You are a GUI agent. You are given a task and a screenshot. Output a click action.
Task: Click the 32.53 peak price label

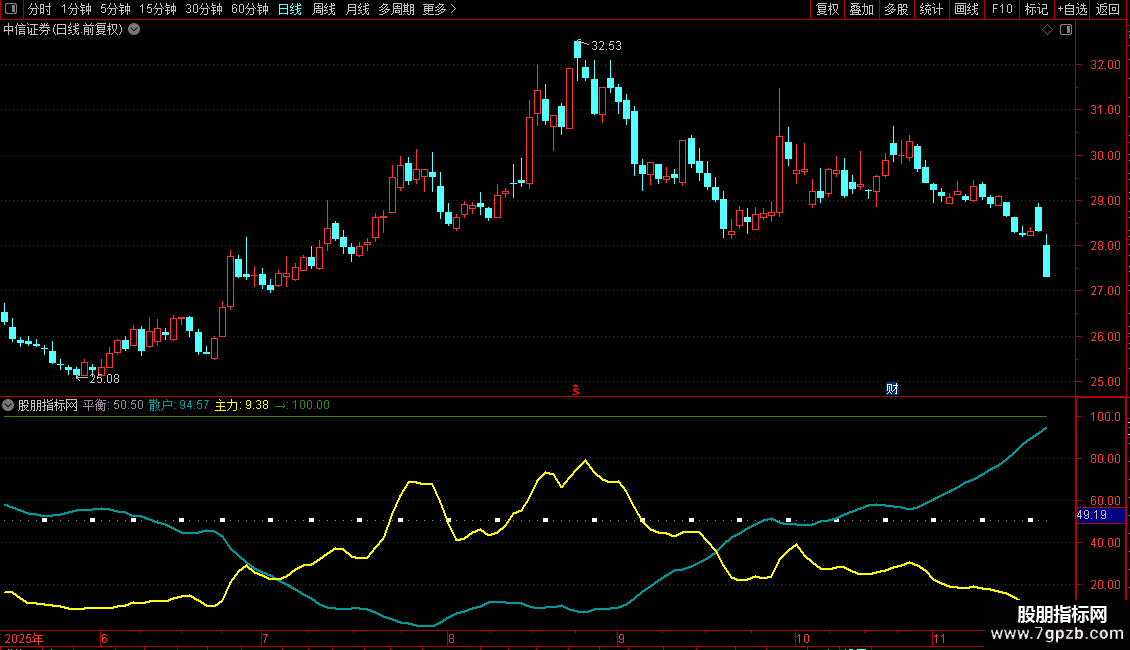tap(606, 46)
